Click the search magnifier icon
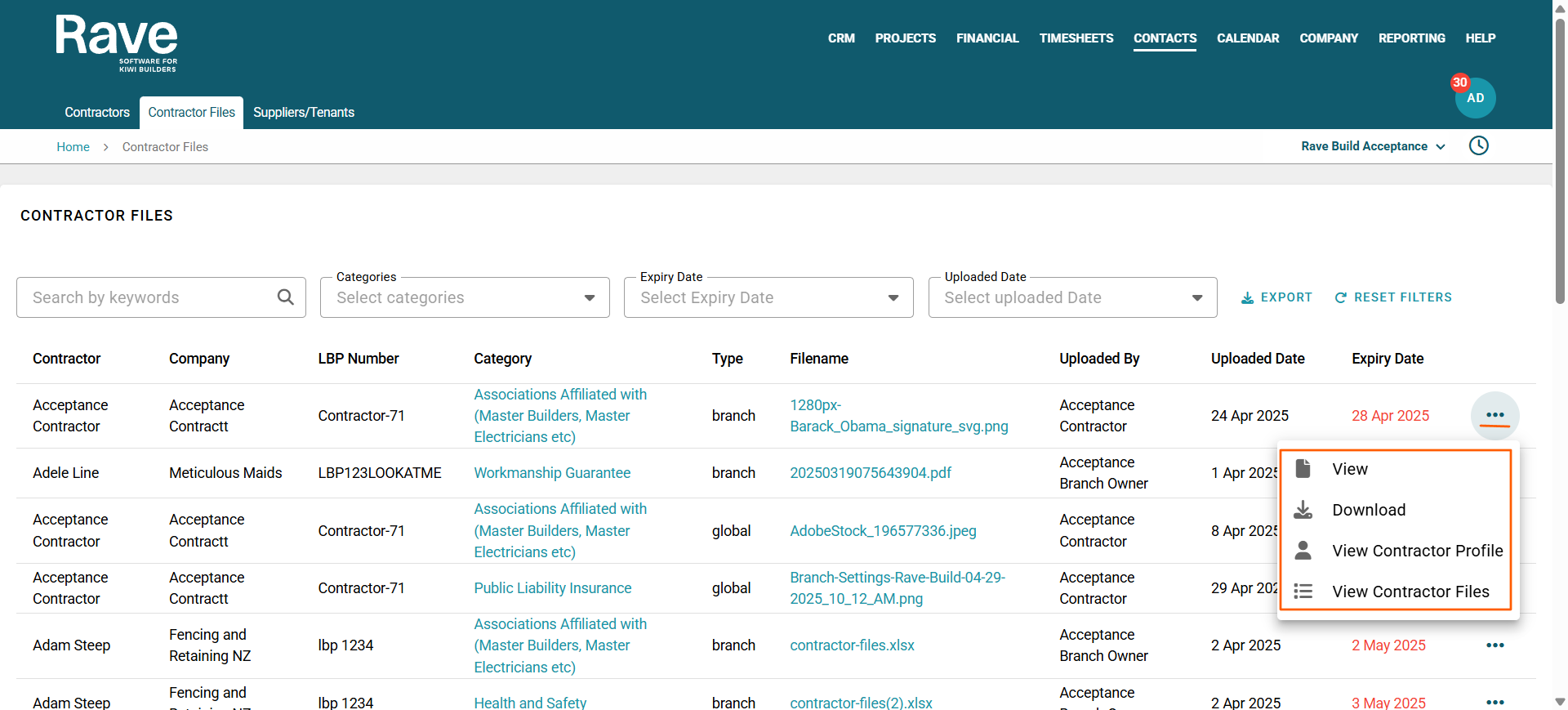Screen dimensions: 1568x710 pyautogui.click(x=285, y=297)
